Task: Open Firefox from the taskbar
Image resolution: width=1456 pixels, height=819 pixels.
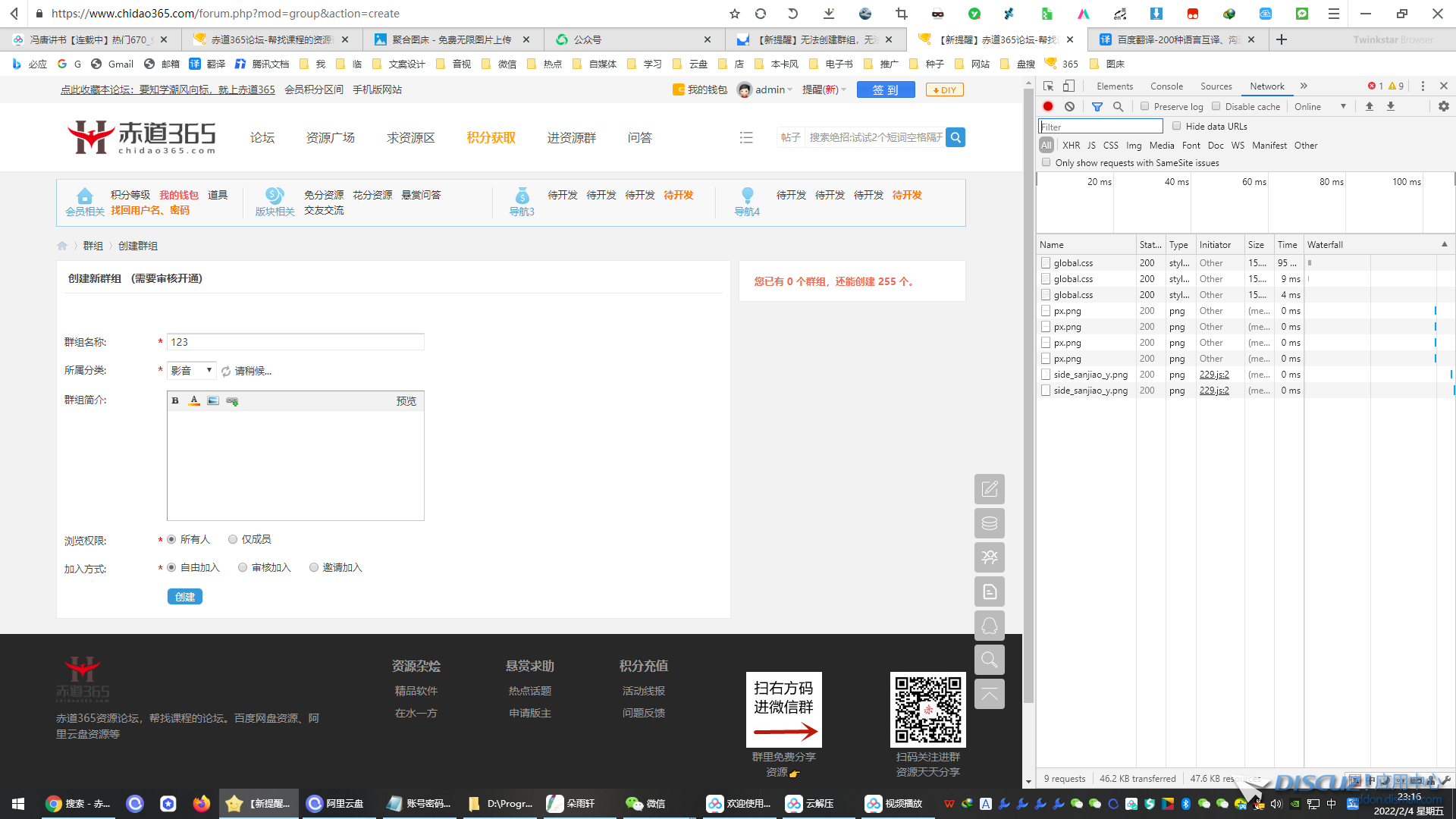Action: [x=201, y=804]
